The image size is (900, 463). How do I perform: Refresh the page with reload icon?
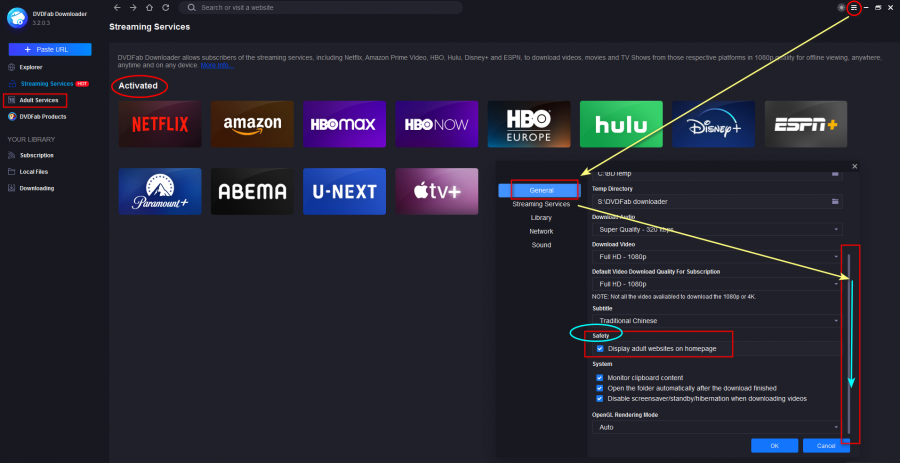point(164,7)
